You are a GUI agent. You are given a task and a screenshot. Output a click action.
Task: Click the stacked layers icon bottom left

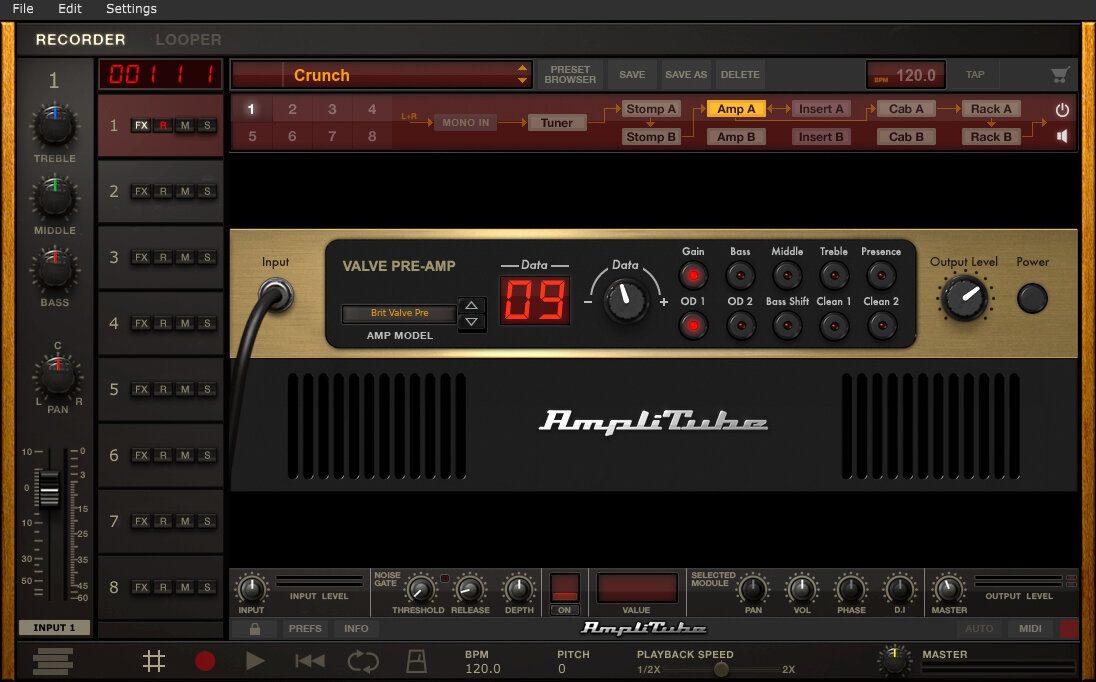(53, 661)
